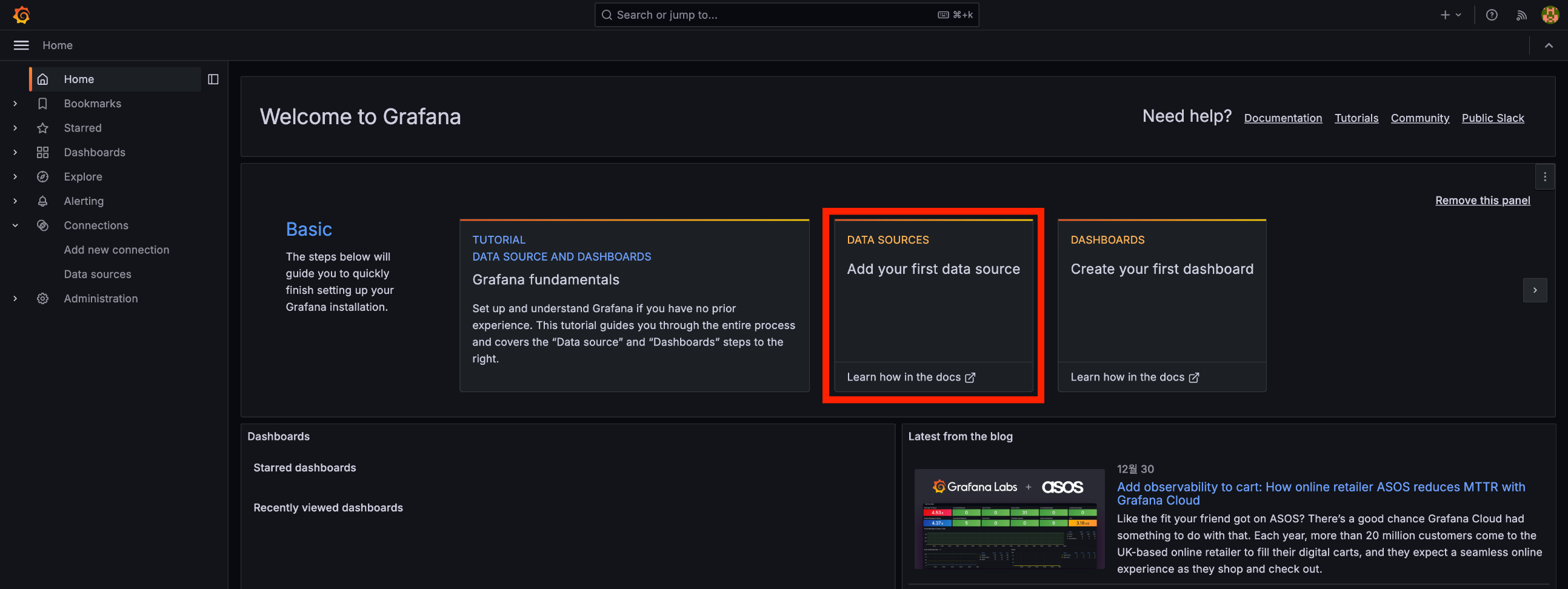1568x589 pixels.
Task: Click the Administration gear icon
Action: click(42, 298)
